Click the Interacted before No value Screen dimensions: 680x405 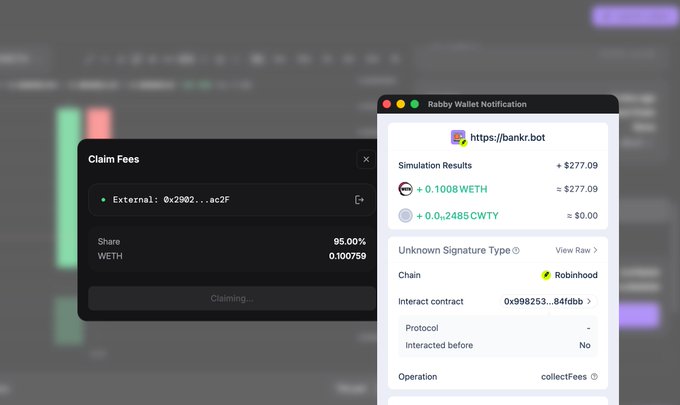pos(585,345)
